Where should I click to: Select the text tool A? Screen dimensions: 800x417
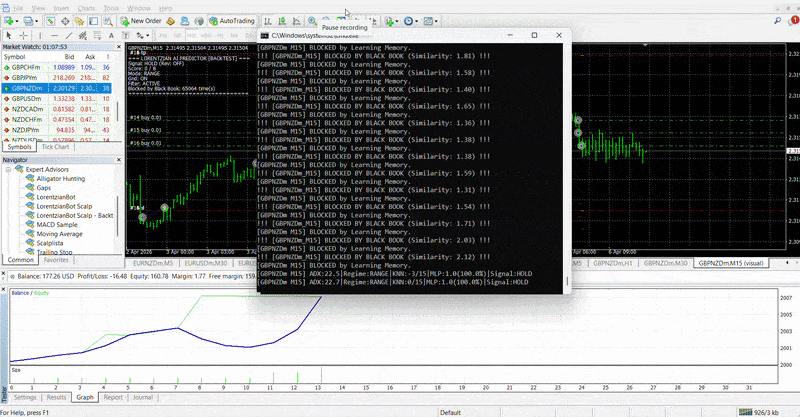point(111,35)
